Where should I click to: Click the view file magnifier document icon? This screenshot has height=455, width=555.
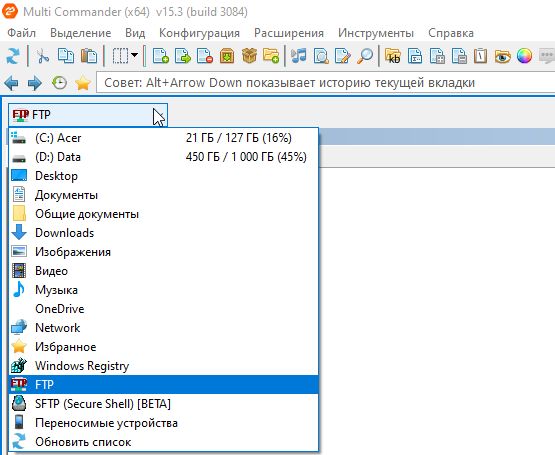[321, 56]
